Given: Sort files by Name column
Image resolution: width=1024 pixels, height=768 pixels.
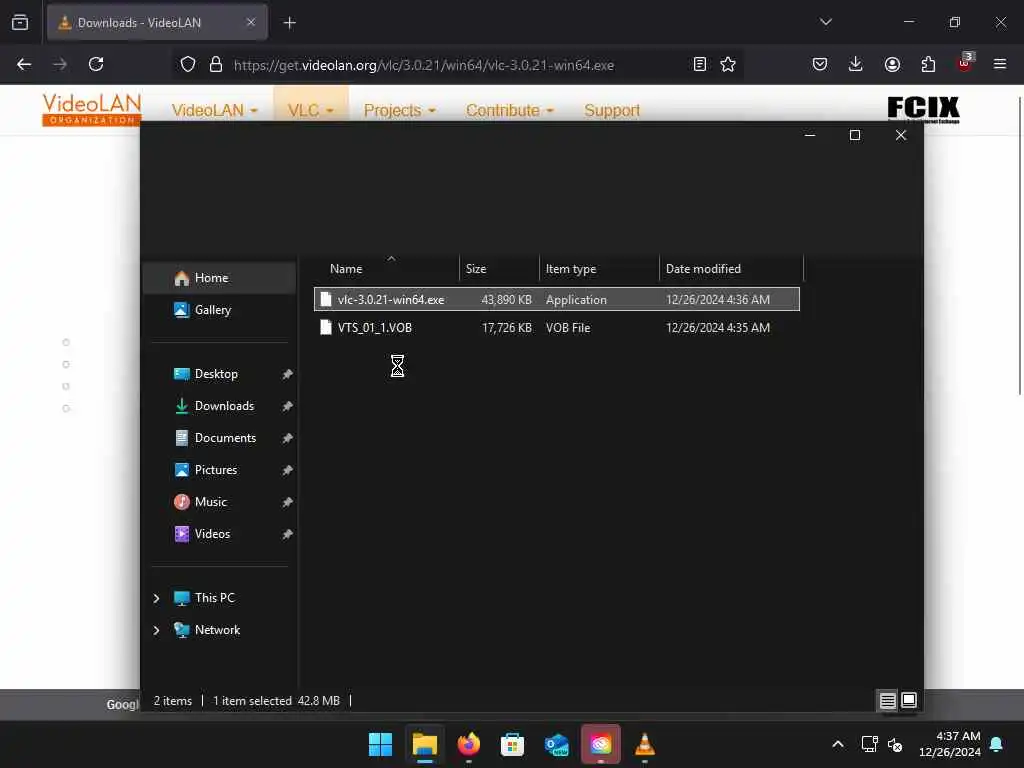Looking at the screenshot, I should click(387, 269).
